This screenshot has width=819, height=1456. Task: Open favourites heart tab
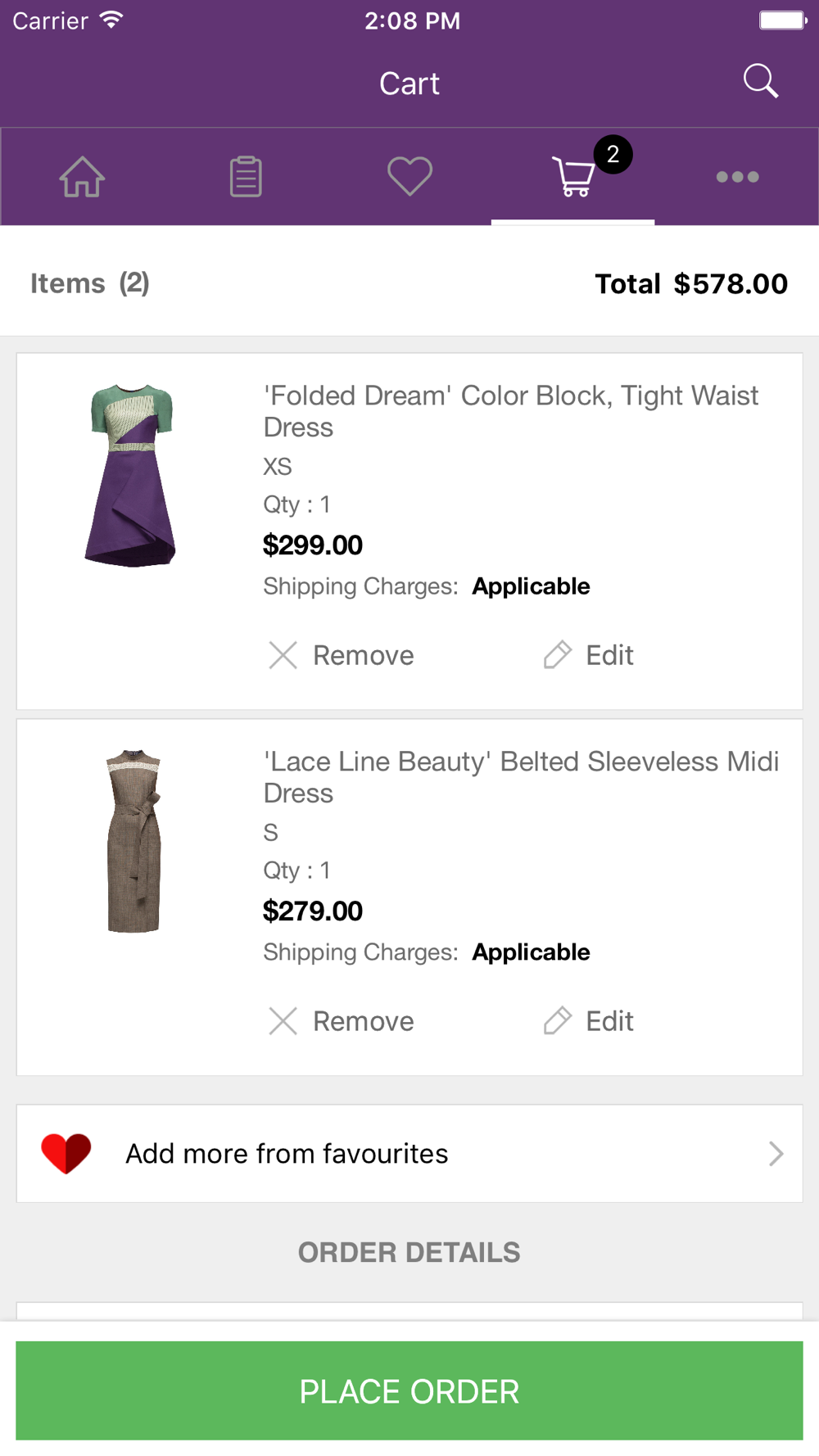(409, 176)
